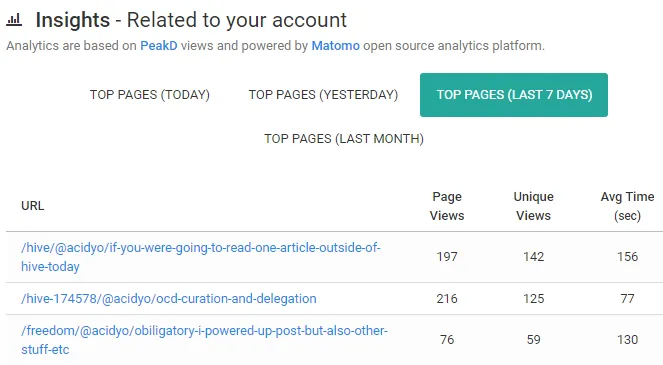This screenshot has width=663, height=365.
Task: Select the 77 avg time cell
Action: pos(627,299)
